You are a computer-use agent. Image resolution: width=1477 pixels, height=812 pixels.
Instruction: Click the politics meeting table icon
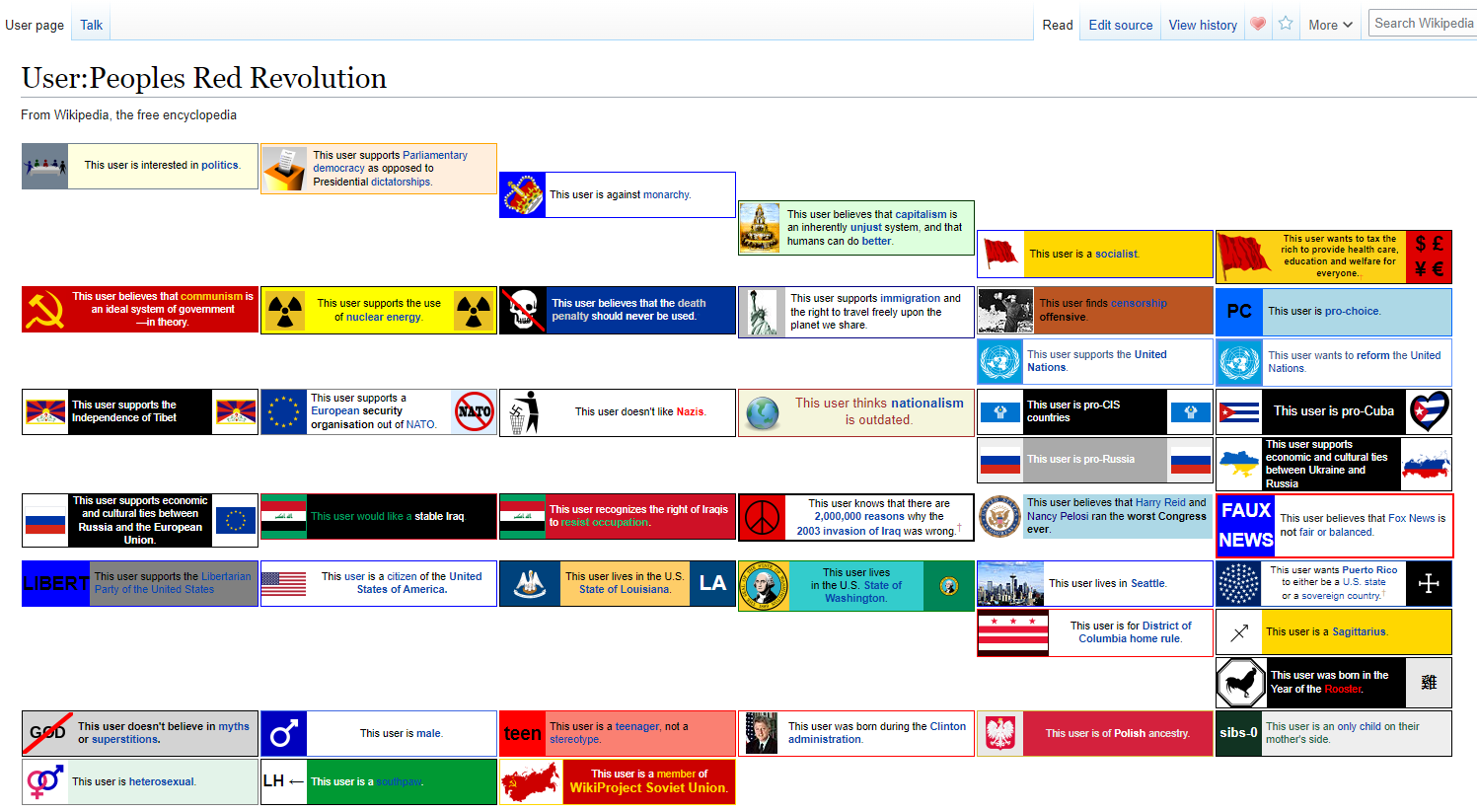[45, 166]
